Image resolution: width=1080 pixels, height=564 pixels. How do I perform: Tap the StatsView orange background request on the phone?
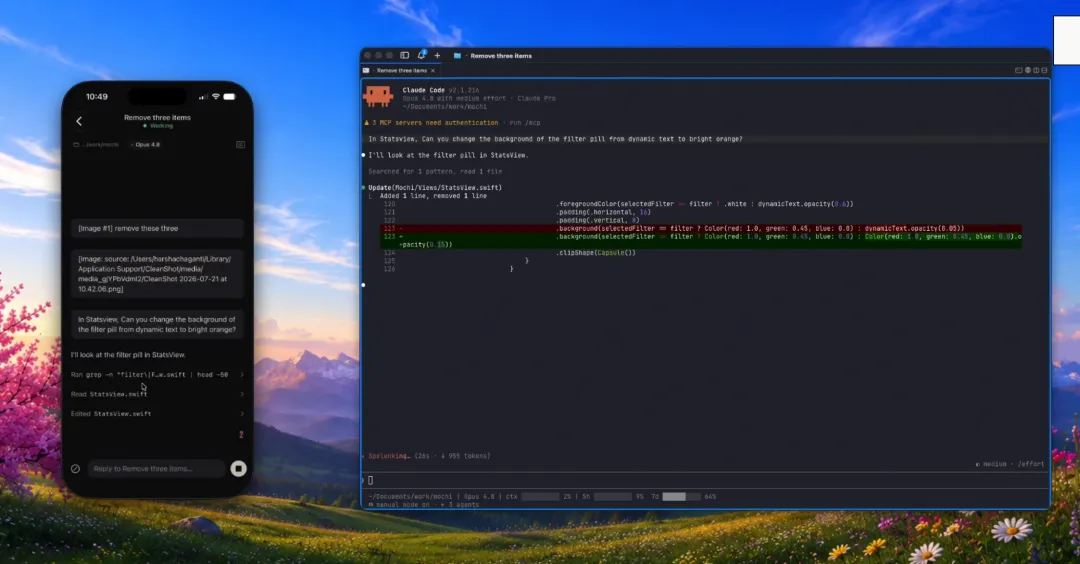point(157,324)
